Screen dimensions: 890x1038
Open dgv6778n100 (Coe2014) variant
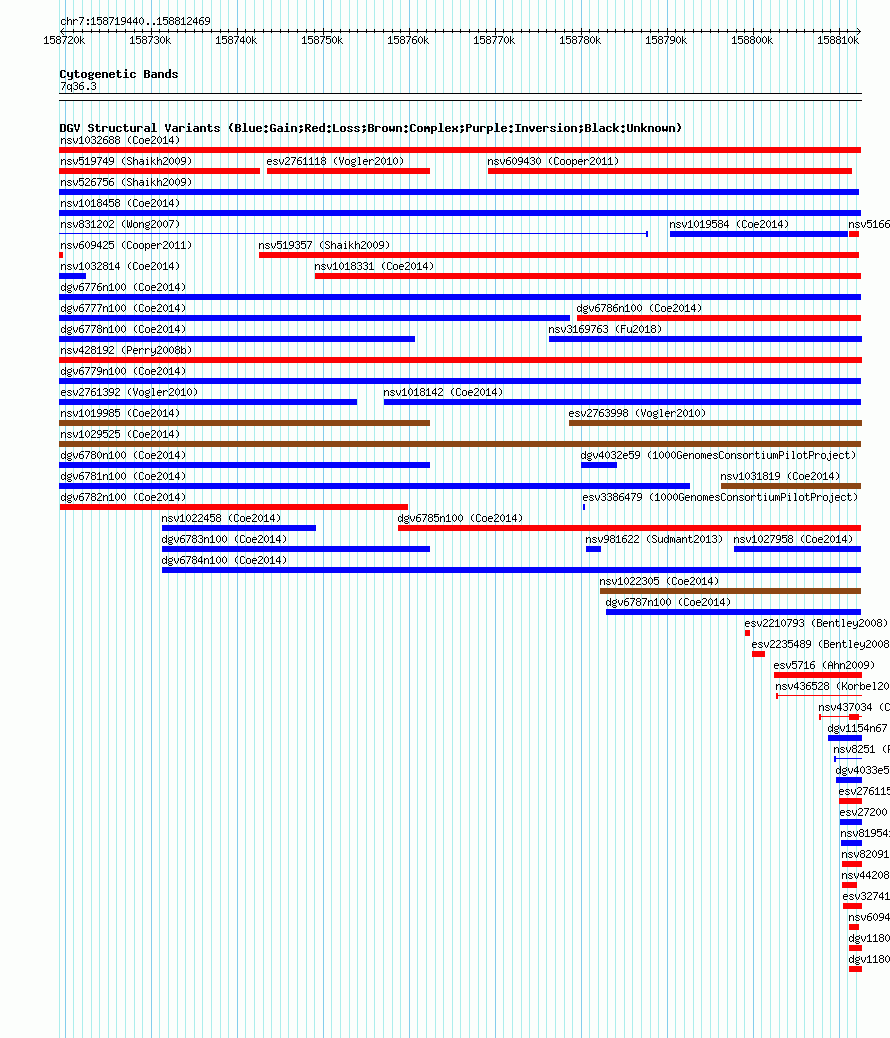click(x=123, y=330)
